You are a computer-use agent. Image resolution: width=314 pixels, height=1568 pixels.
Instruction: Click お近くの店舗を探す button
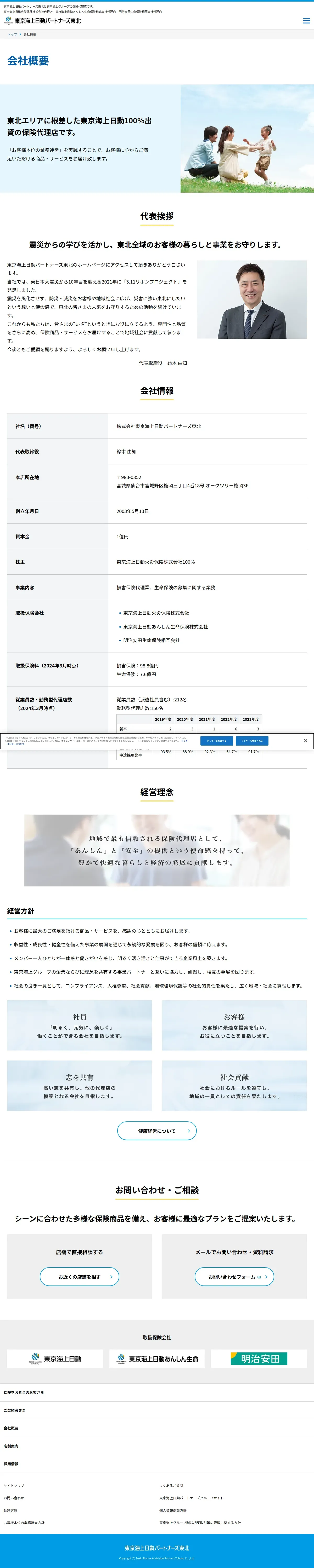pyautogui.click(x=79, y=1276)
